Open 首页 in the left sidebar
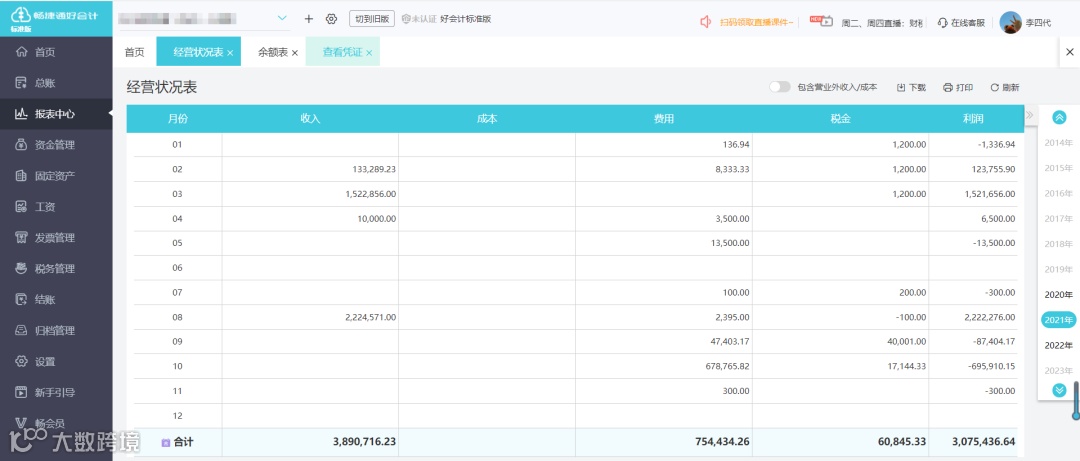1080x461 pixels. click(x=56, y=52)
